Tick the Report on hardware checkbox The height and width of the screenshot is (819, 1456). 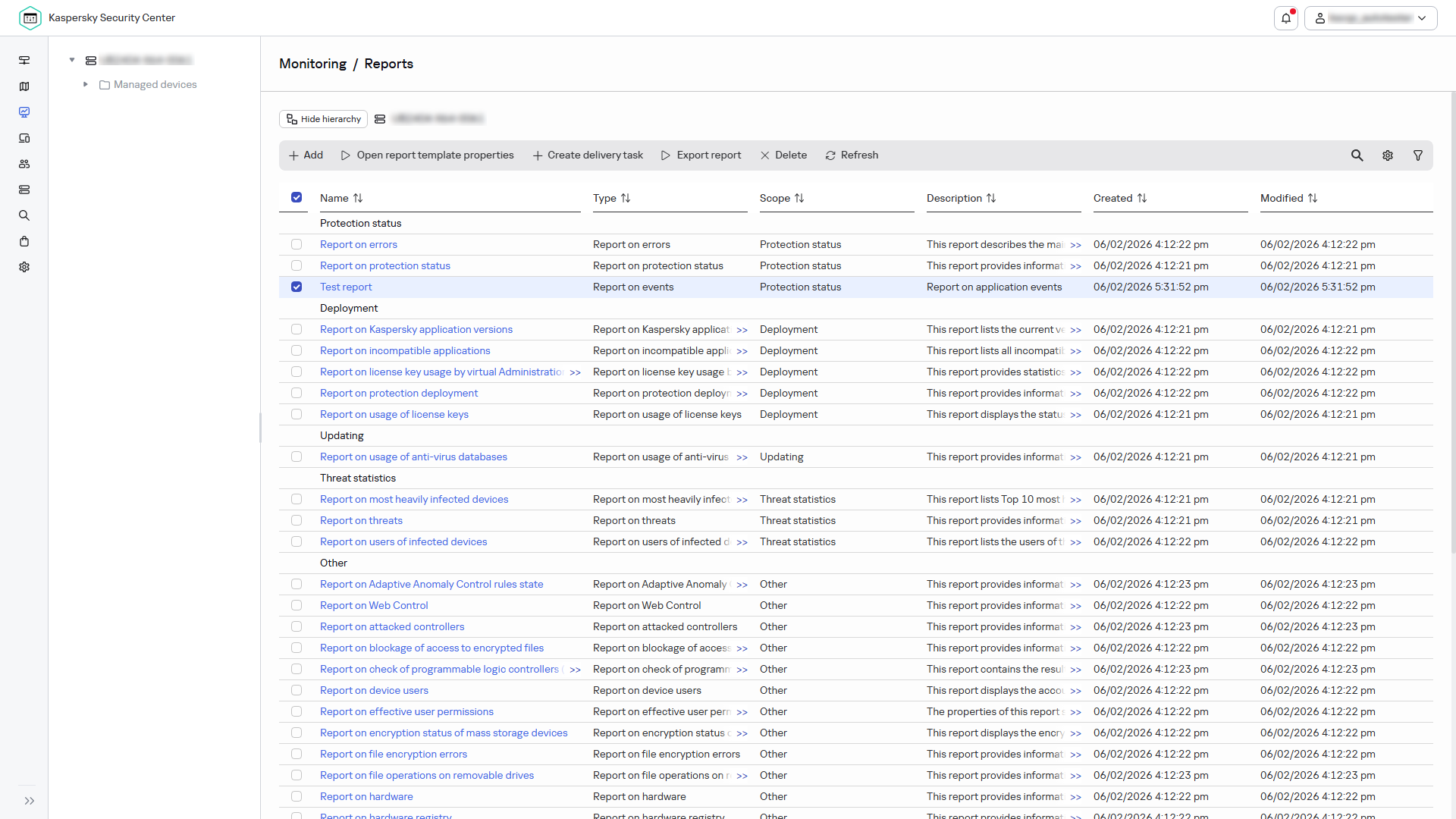click(x=297, y=796)
